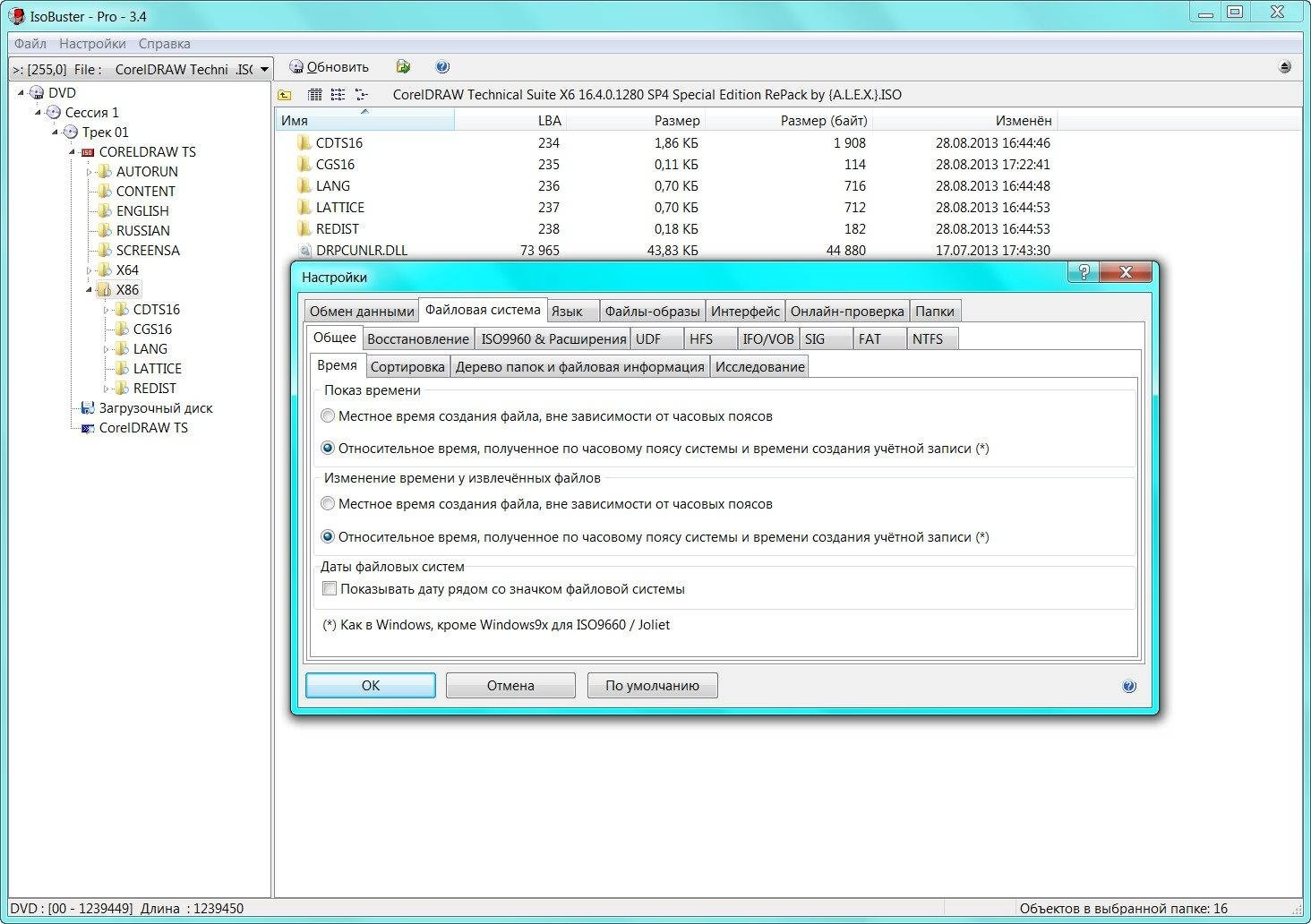Open the Сортировка tab

pyautogui.click(x=407, y=367)
